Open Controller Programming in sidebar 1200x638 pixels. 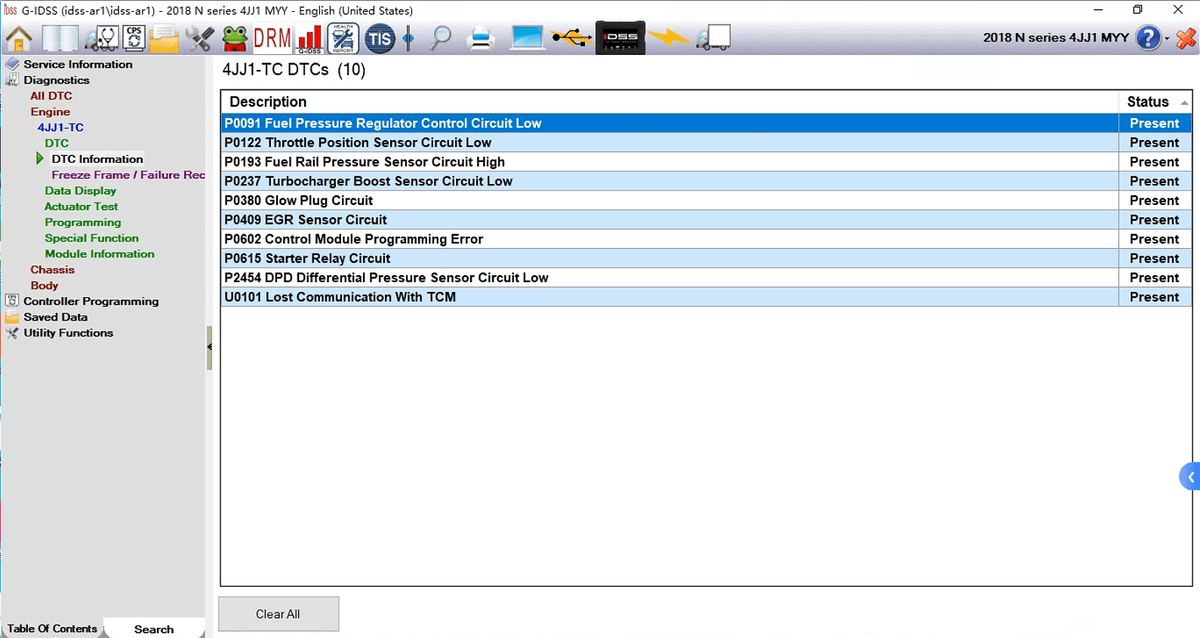pos(91,301)
